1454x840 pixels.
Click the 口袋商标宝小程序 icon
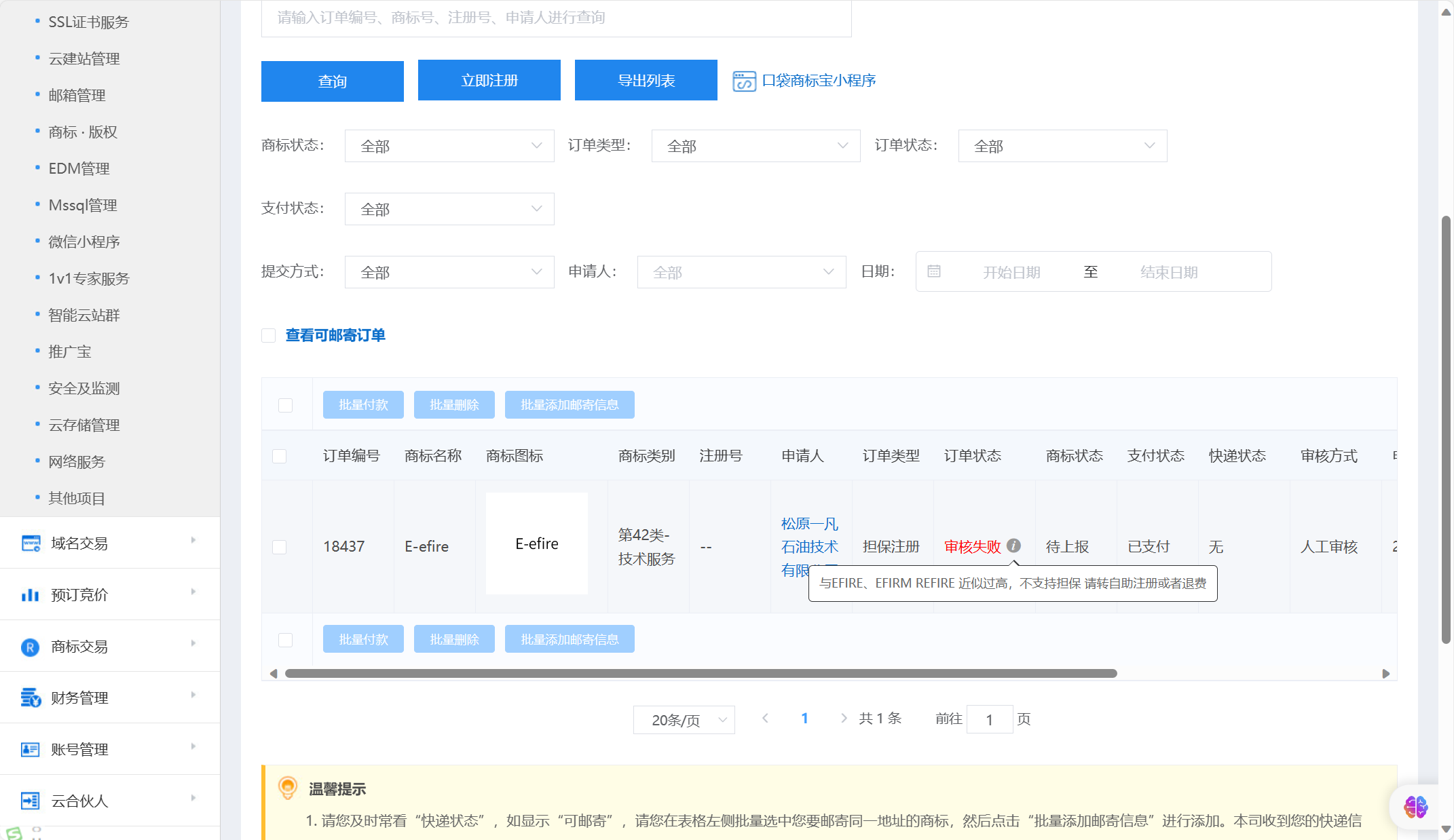click(x=744, y=81)
